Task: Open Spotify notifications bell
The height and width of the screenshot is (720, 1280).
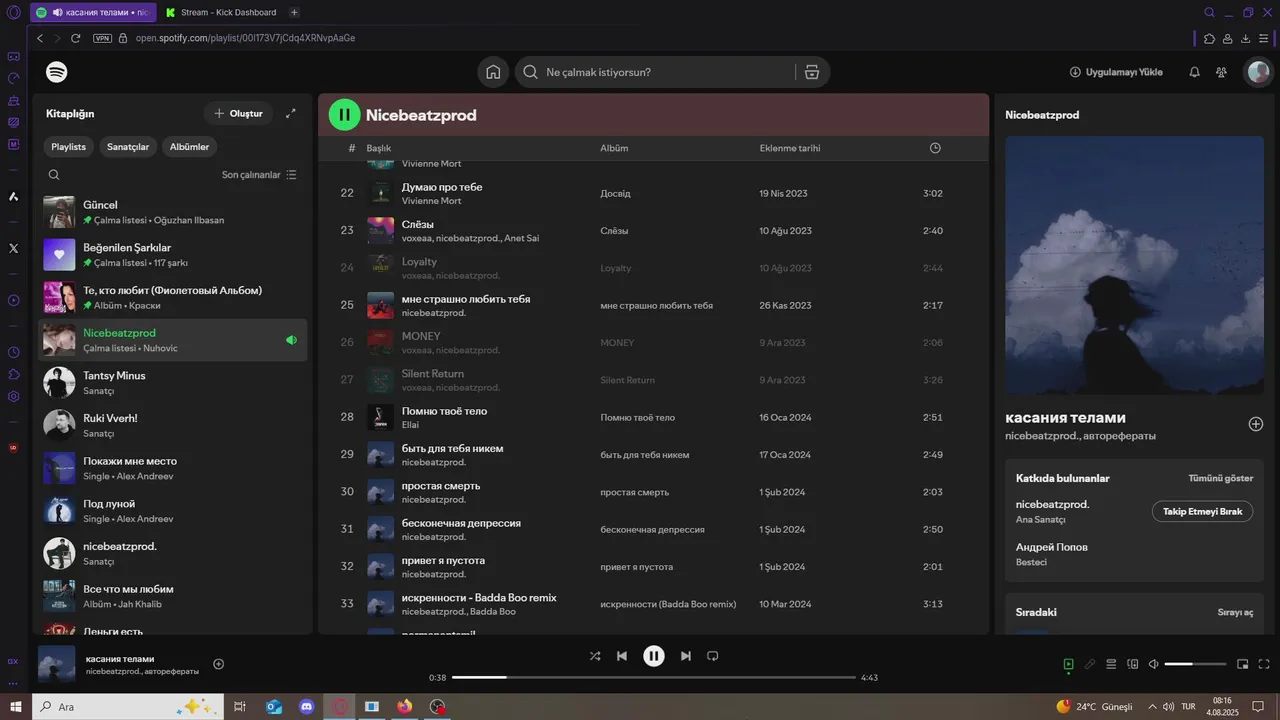Action: pyautogui.click(x=1194, y=72)
